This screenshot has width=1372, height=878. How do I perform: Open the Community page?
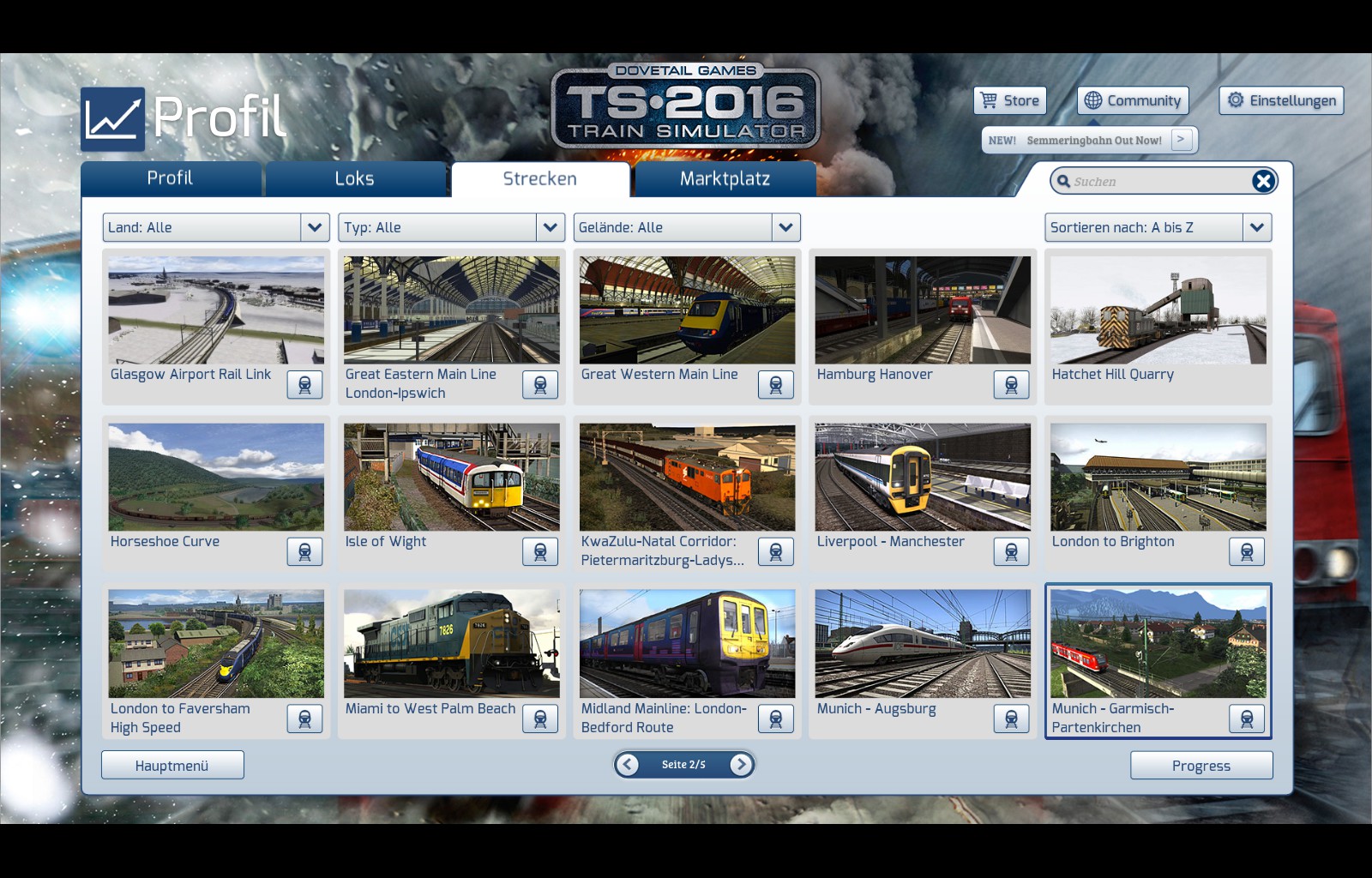point(1133,100)
